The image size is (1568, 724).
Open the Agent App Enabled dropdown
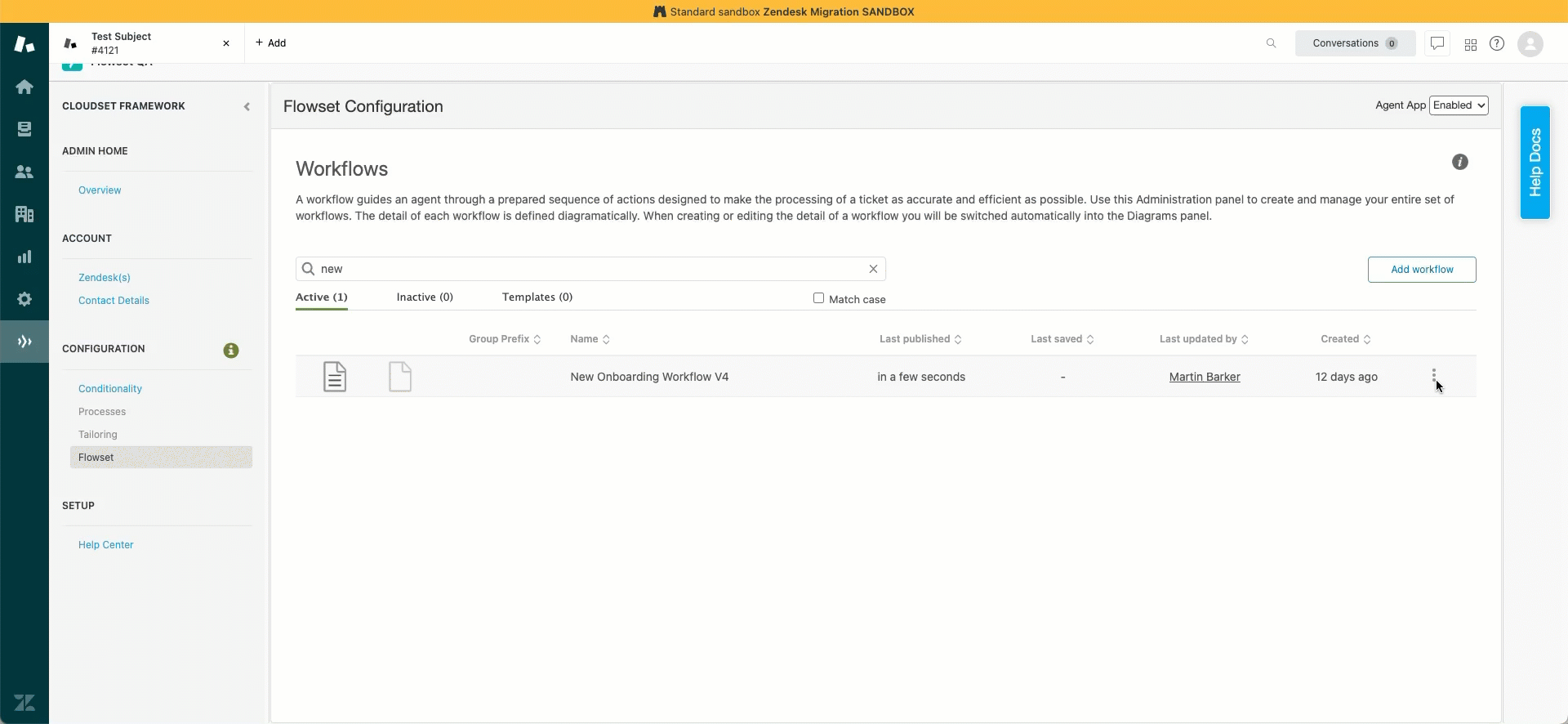(1459, 105)
